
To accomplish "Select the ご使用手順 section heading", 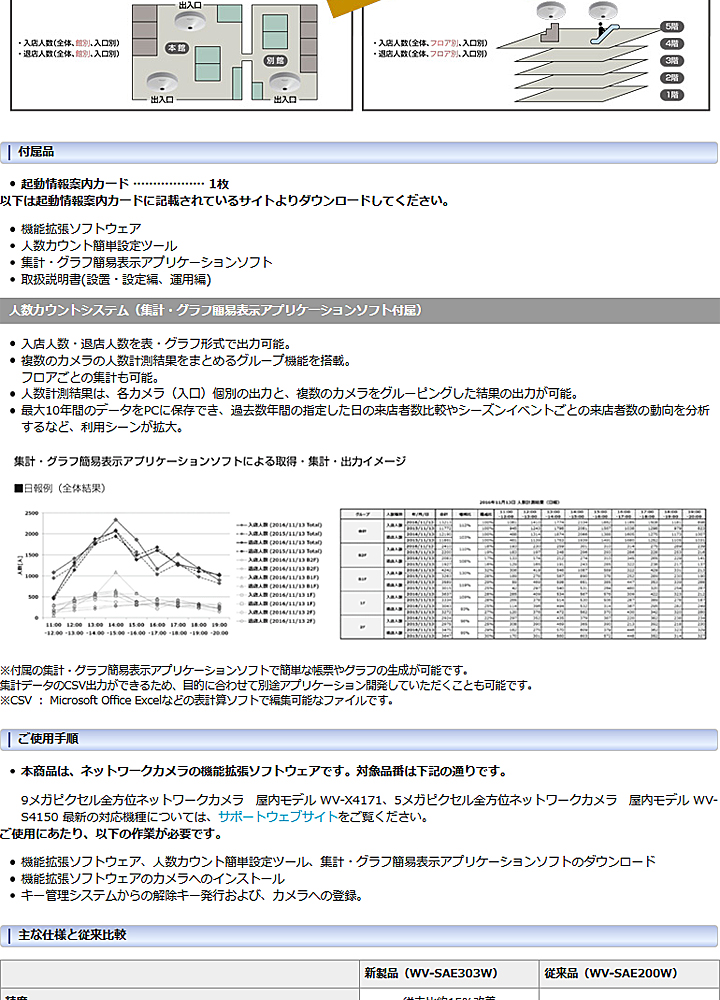I will coord(359,739).
